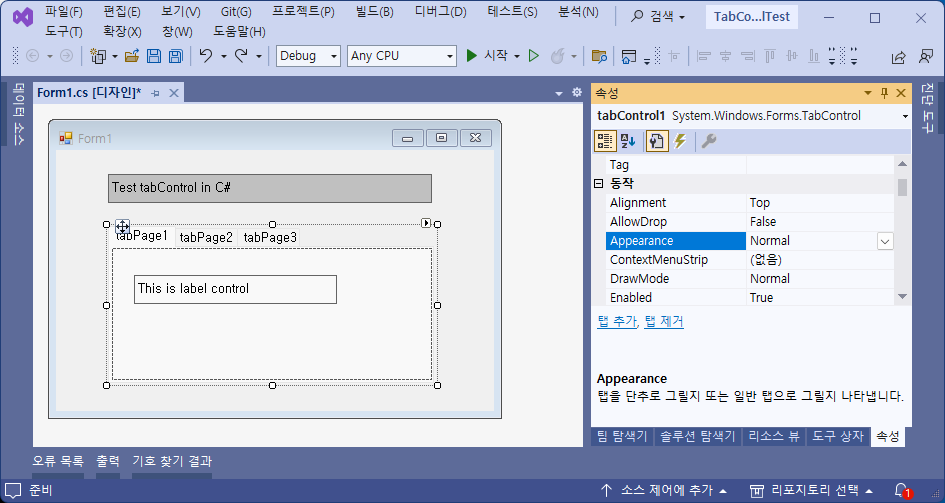Select the DrawMode property row
The height and width of the screenshot is (503, 945).
[x=749, y=278]
